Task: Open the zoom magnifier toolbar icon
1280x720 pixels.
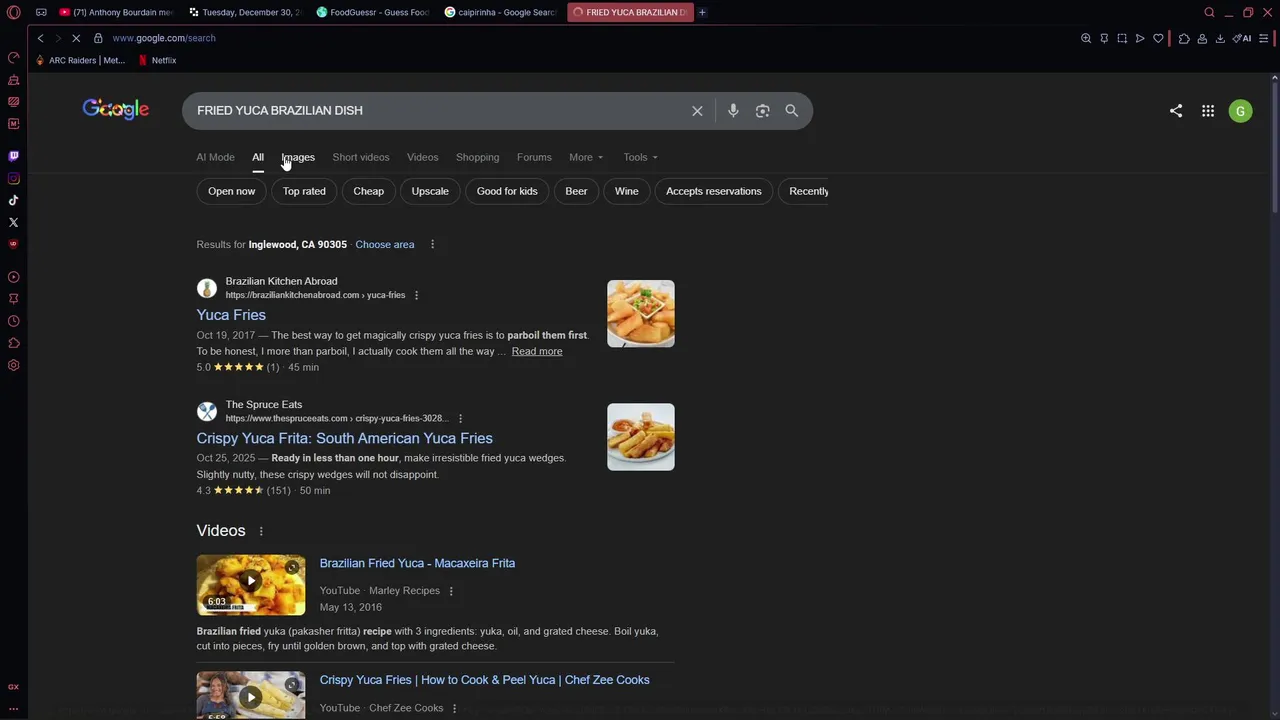Action: click(1086, 38)
